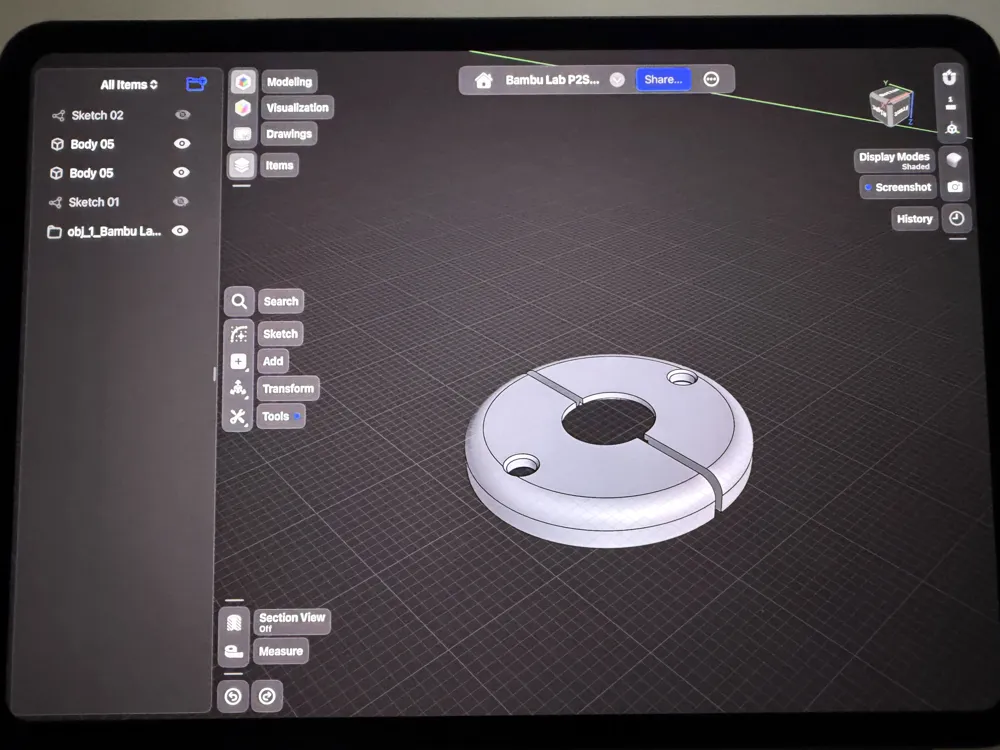The image size is (1000, 750).
Task: Toggle visibility of Sketch 02
Action: (x=182, y=115)
